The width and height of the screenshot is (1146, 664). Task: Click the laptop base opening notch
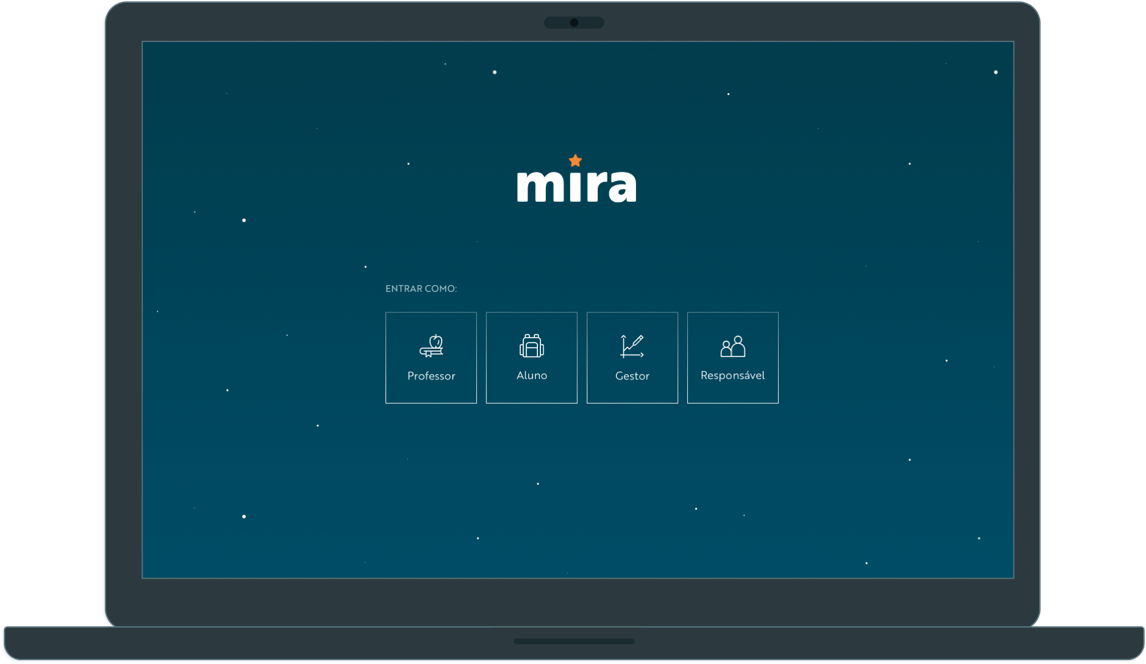tap(574, 641)
